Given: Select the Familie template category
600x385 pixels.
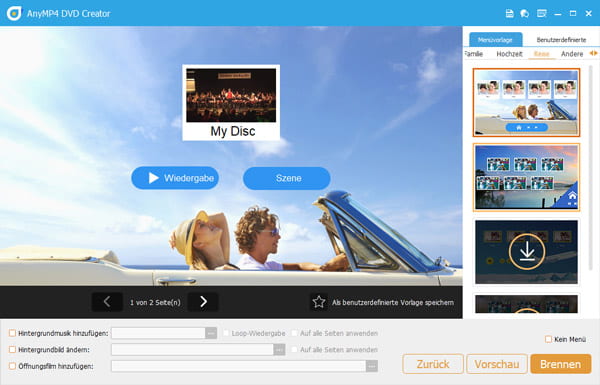Looking at the screenshot, I should [474, 54].
